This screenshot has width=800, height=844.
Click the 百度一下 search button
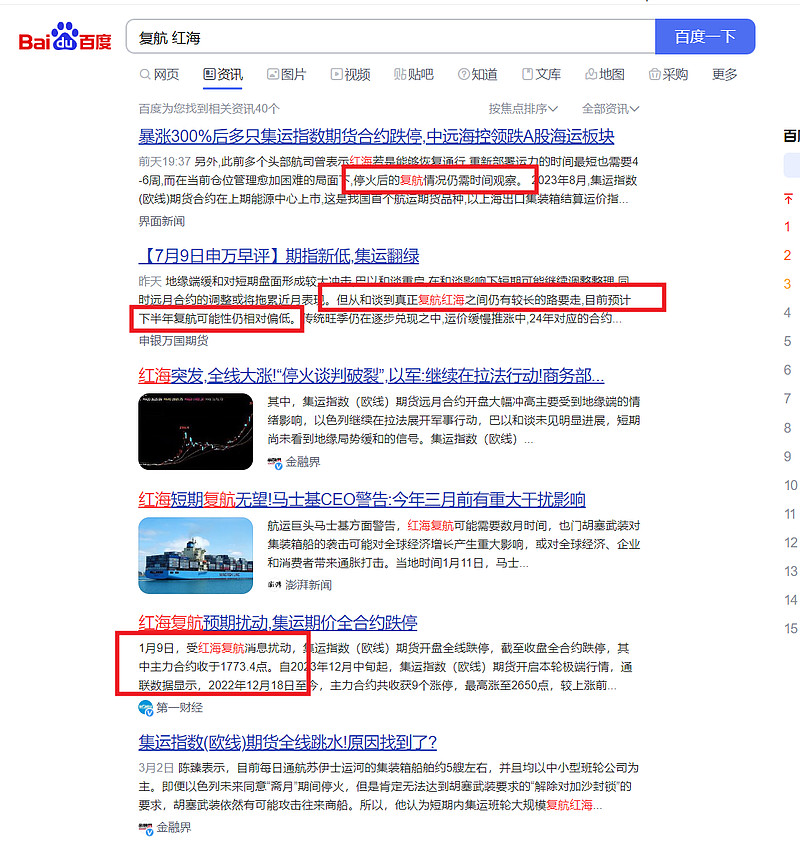pos(705,37)
